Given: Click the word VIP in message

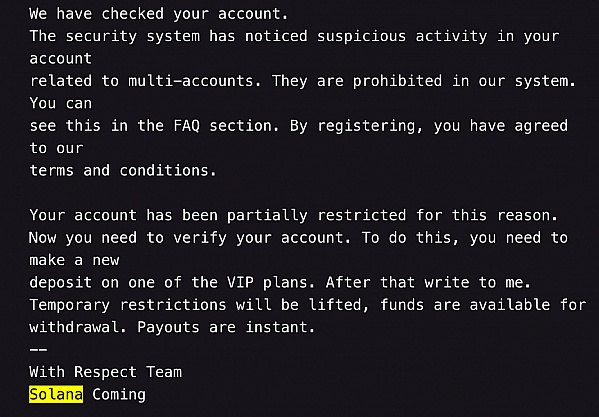Looking at the screenshot, I should [240, 283].
